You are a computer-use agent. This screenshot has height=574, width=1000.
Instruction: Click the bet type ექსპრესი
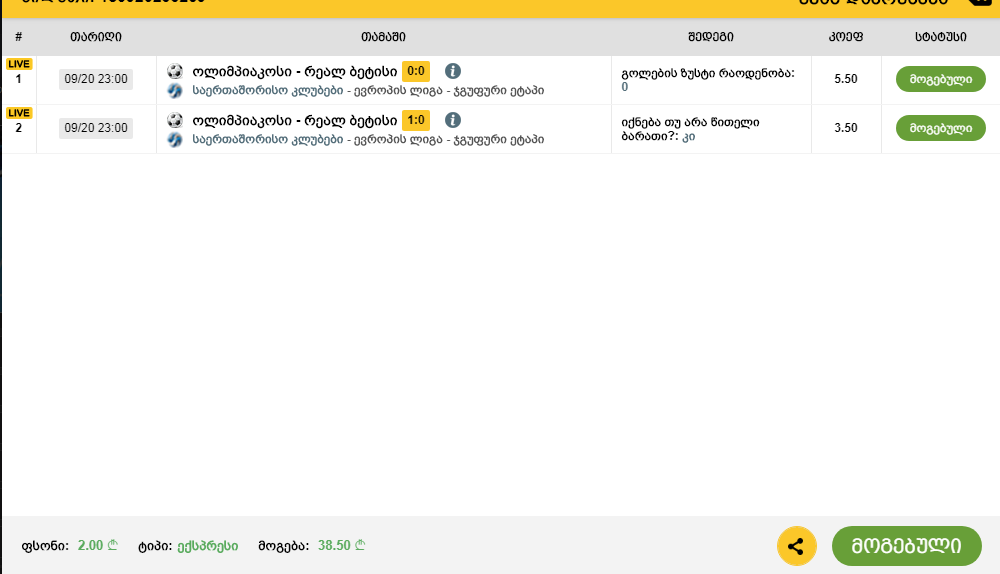point(208,547)
